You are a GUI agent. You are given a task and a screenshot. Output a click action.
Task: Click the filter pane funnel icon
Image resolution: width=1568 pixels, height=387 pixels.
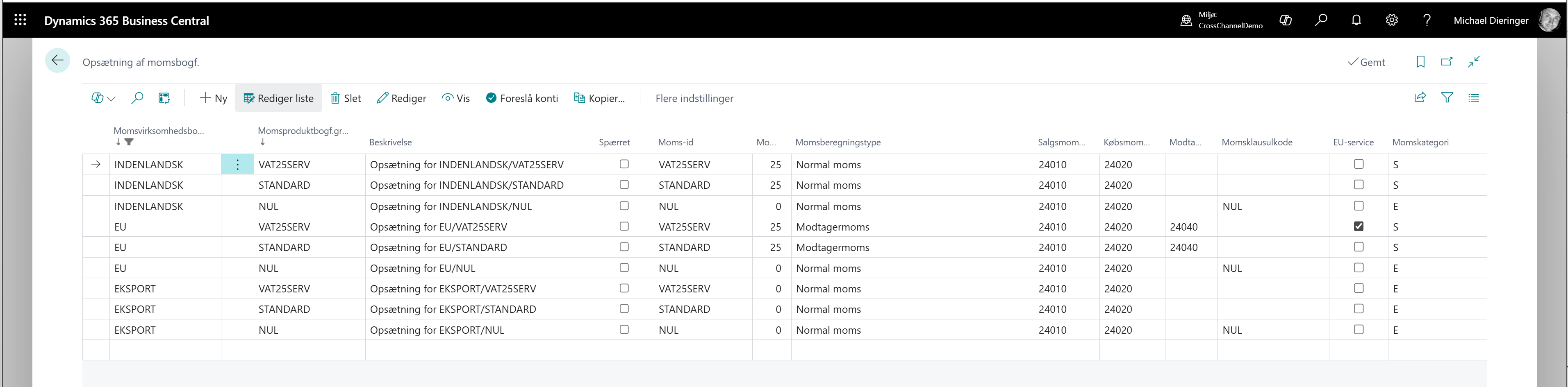(1447, 97)
